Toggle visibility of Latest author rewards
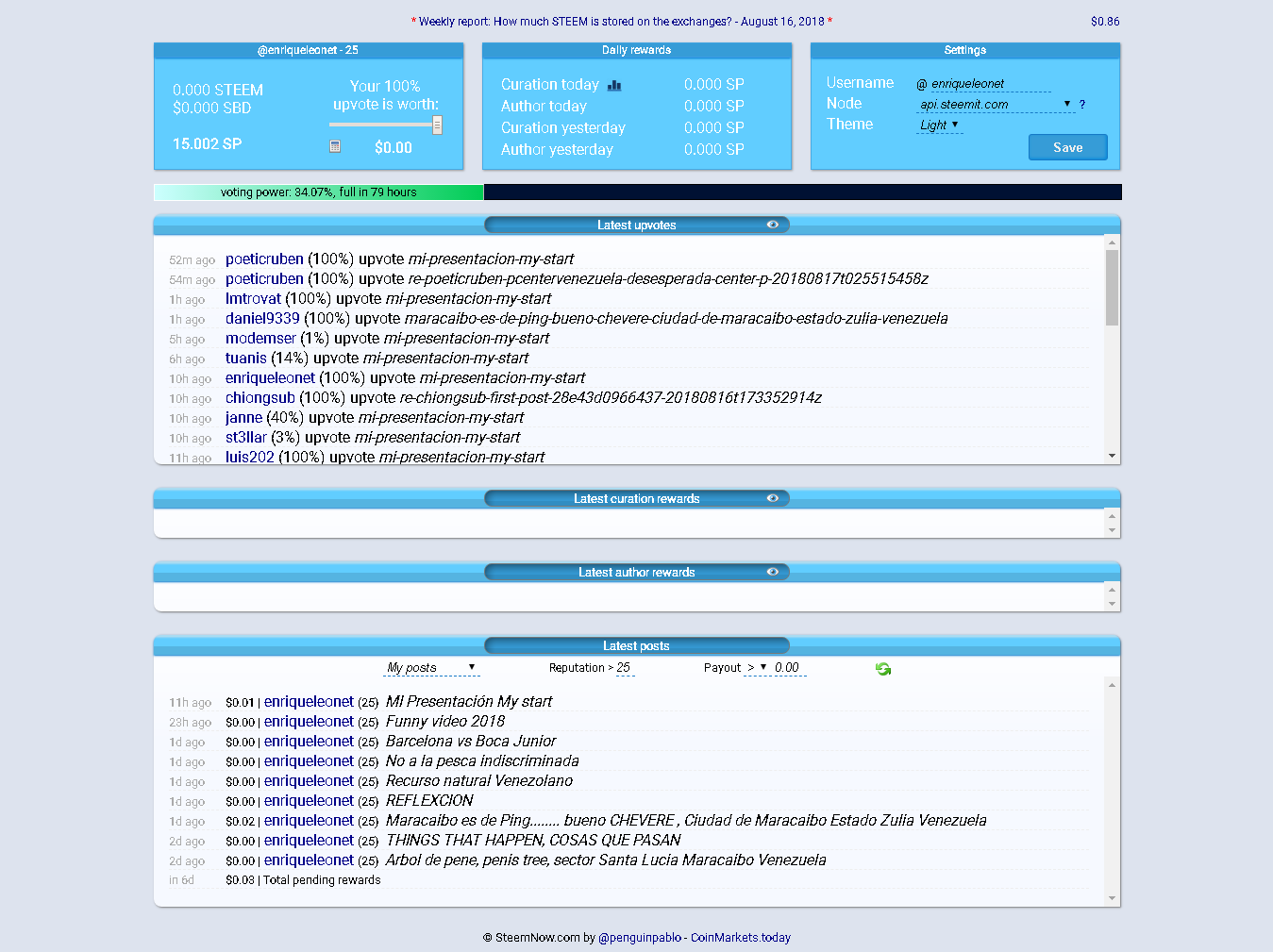This screenshot has width=1273, height=952. 773,572
